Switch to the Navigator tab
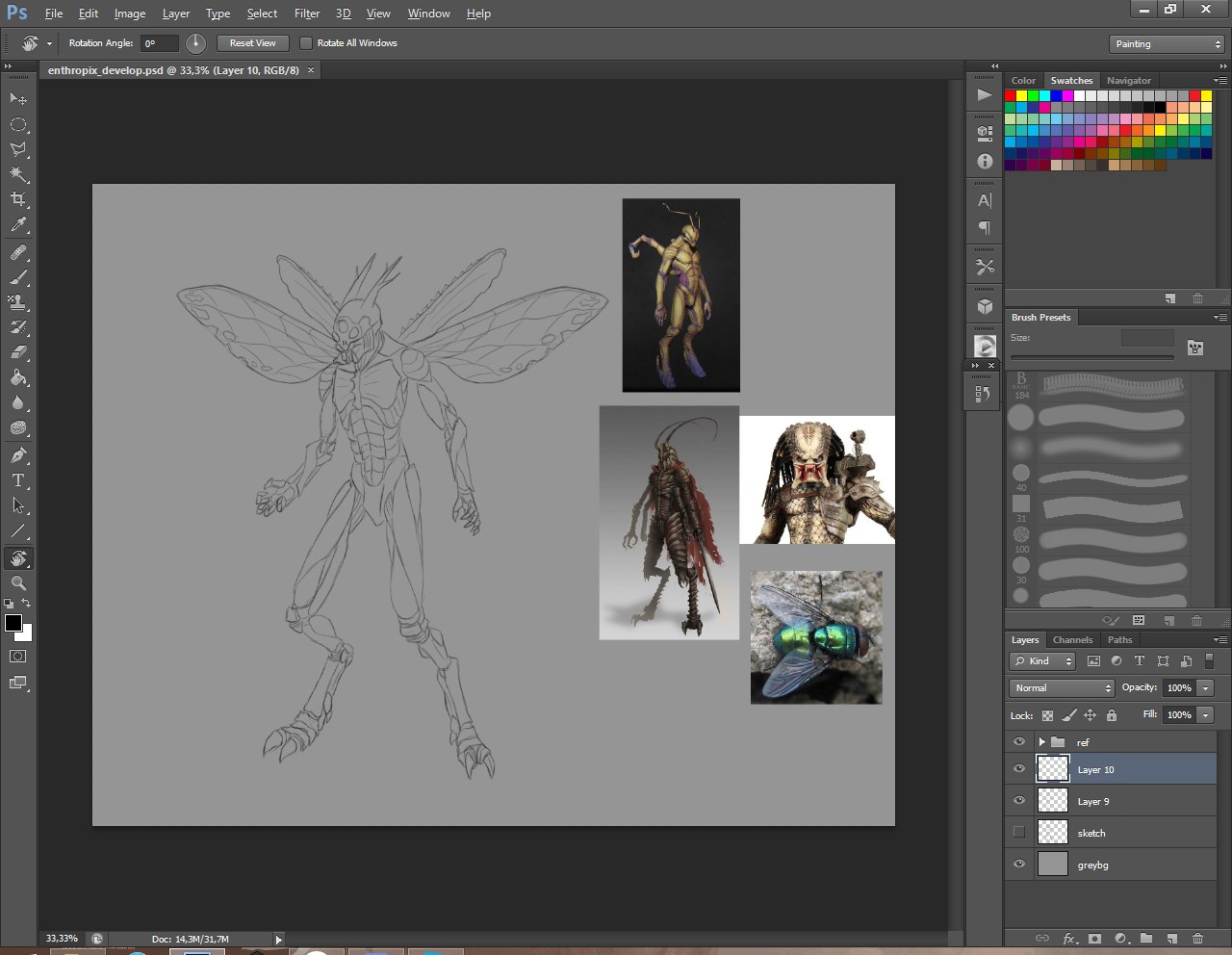 pos(1128,81)
